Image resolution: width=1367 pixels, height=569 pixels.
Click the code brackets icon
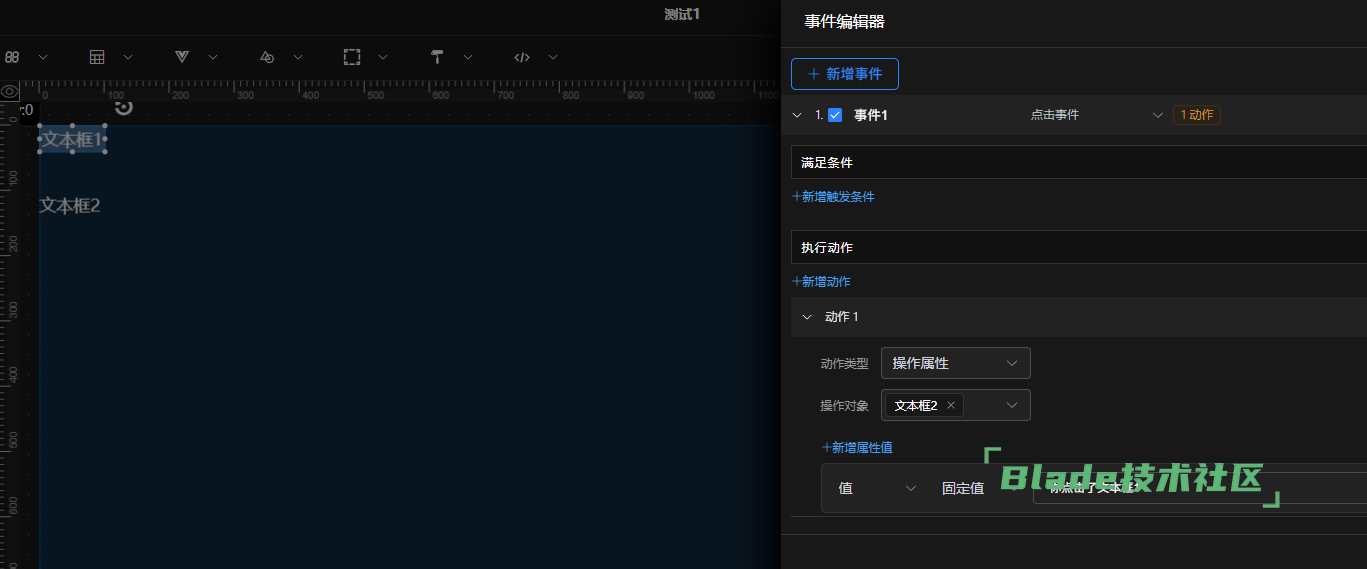pyautogui.click(x=521, y=57)
